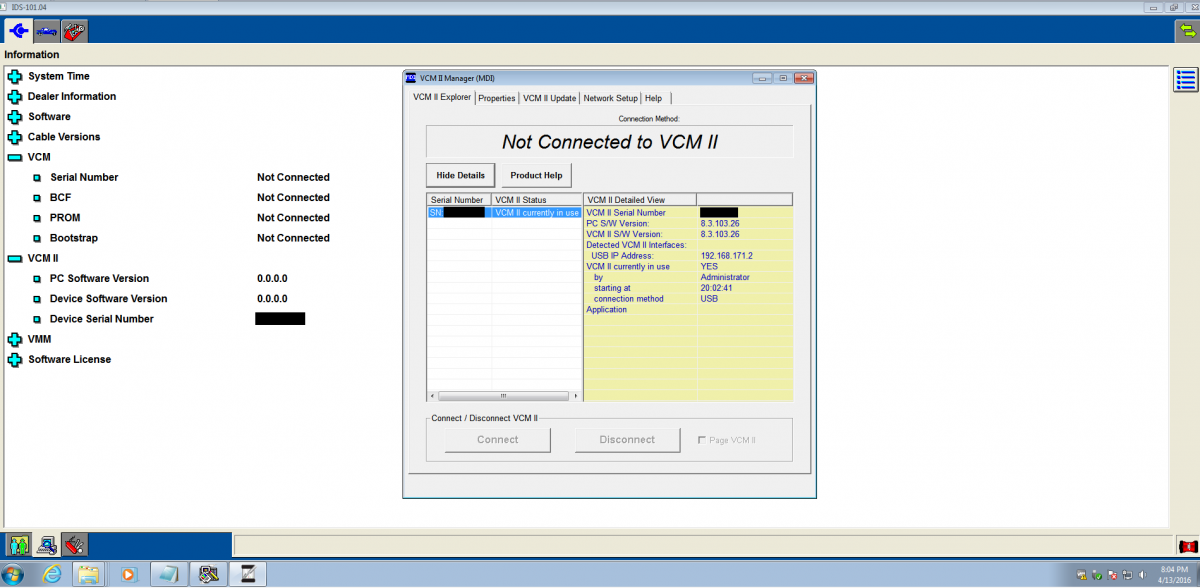Switch to the notepad app on the taskbar
This screenshot has width=1200, height=588.
169,574
